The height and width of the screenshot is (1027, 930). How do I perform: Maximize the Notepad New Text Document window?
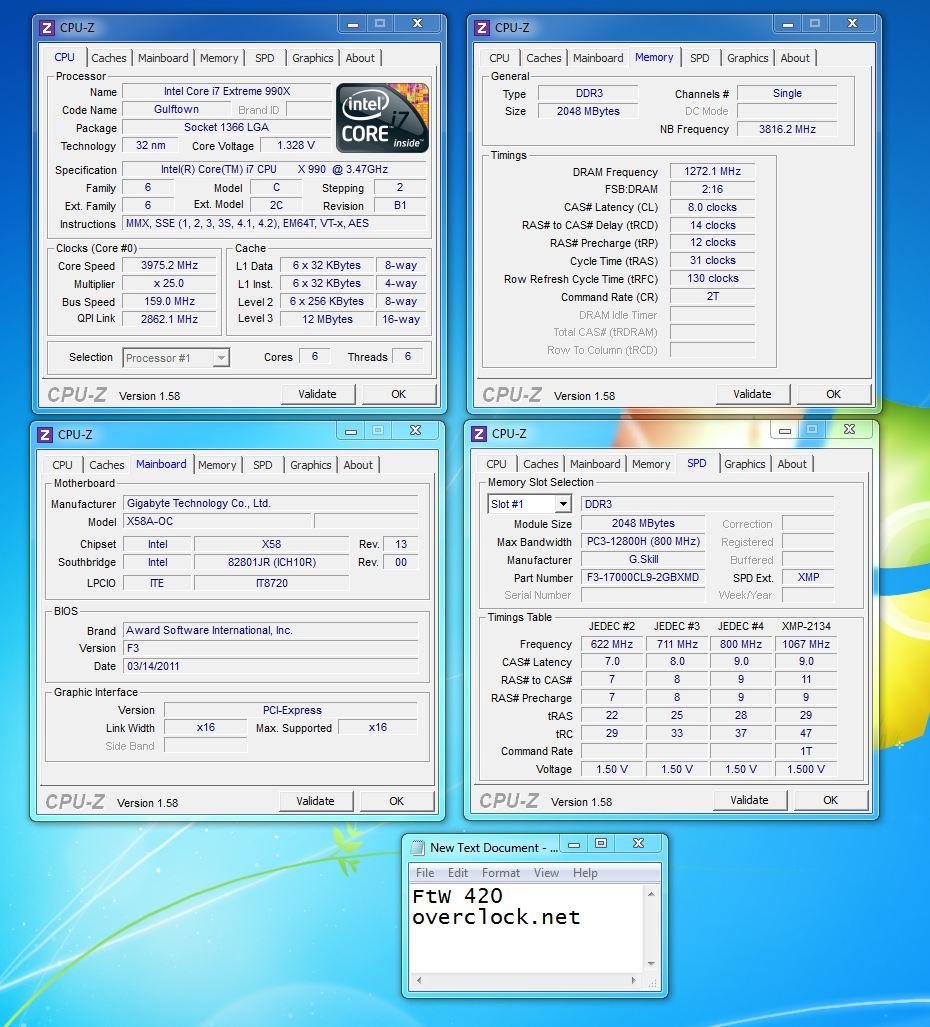(601, 844)
